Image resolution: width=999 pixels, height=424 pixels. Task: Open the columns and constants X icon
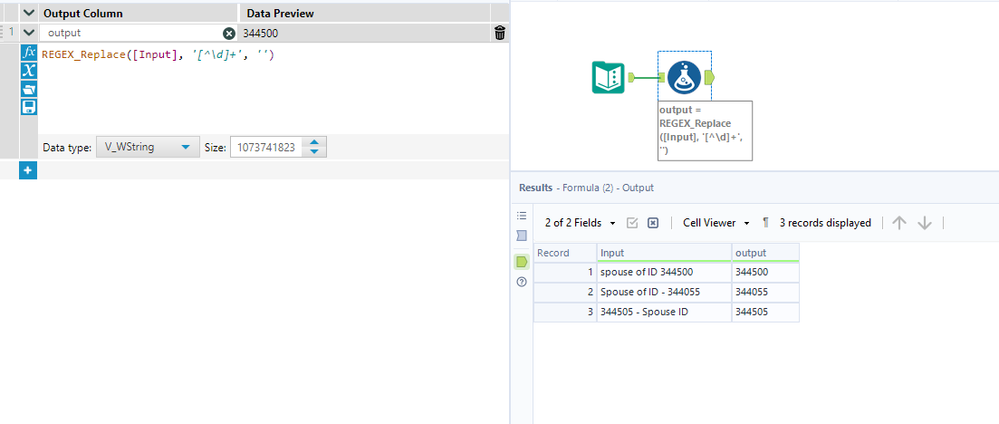pos(29,70)
